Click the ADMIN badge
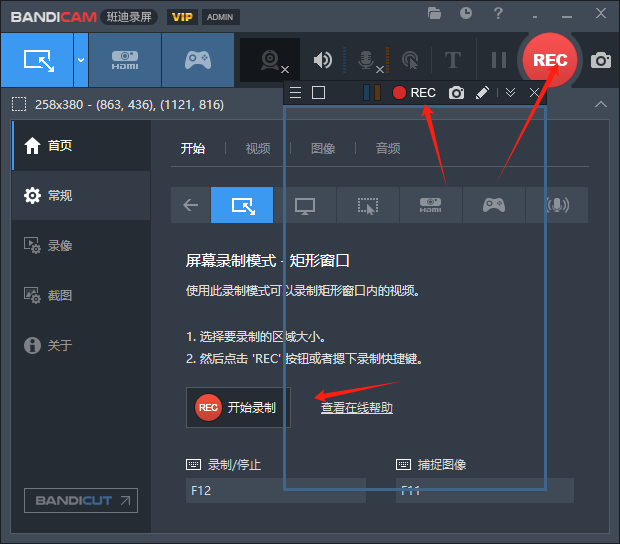Image resolution: width=620 pixels, height=544 pixels. (x=220, y=17)
